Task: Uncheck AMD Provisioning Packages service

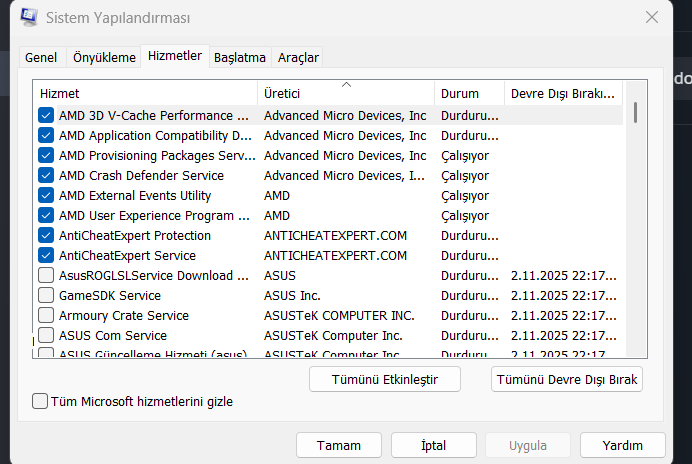Action: point(46,155)
